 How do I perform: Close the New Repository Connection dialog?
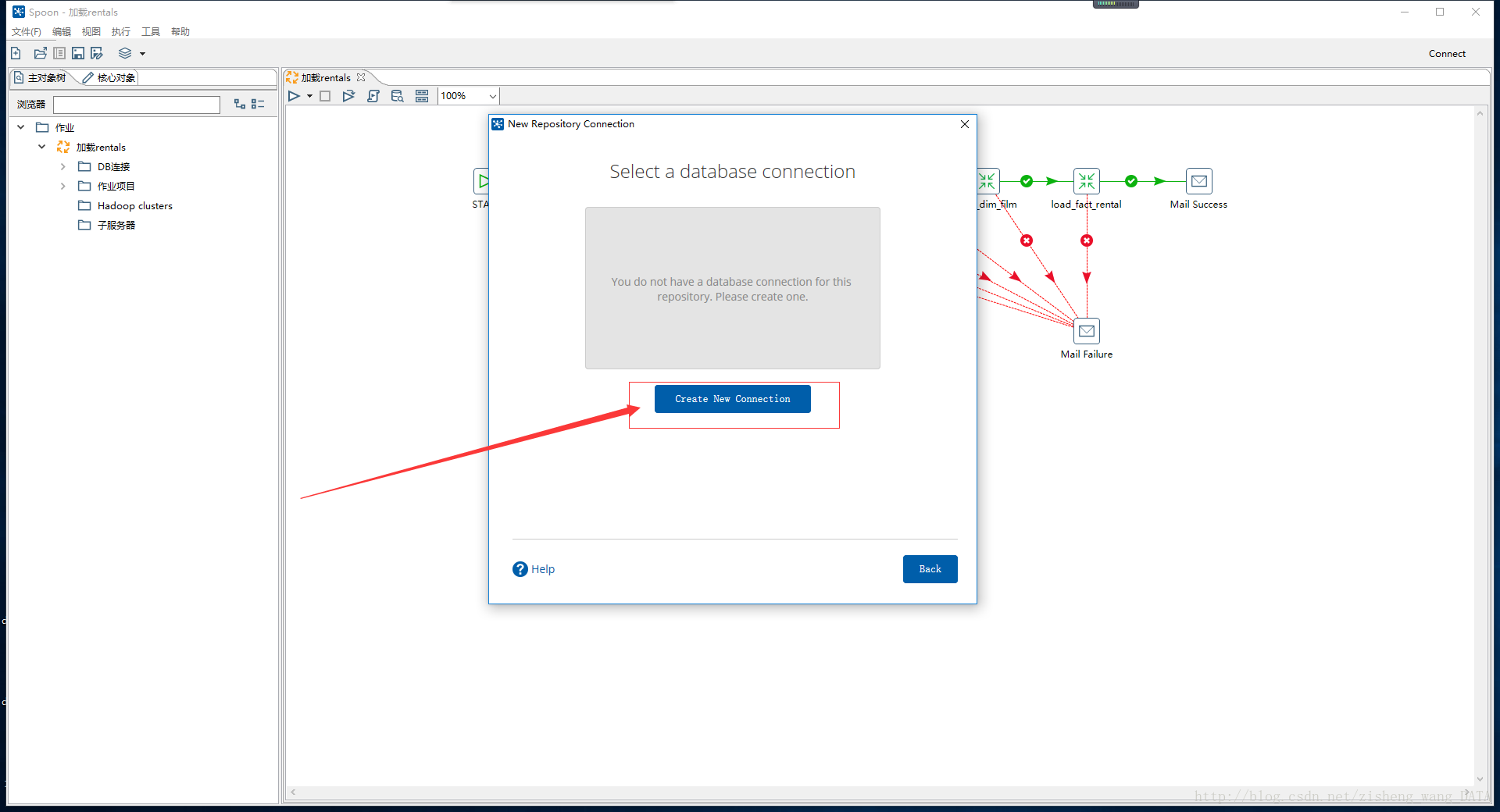tap(965, 124)
